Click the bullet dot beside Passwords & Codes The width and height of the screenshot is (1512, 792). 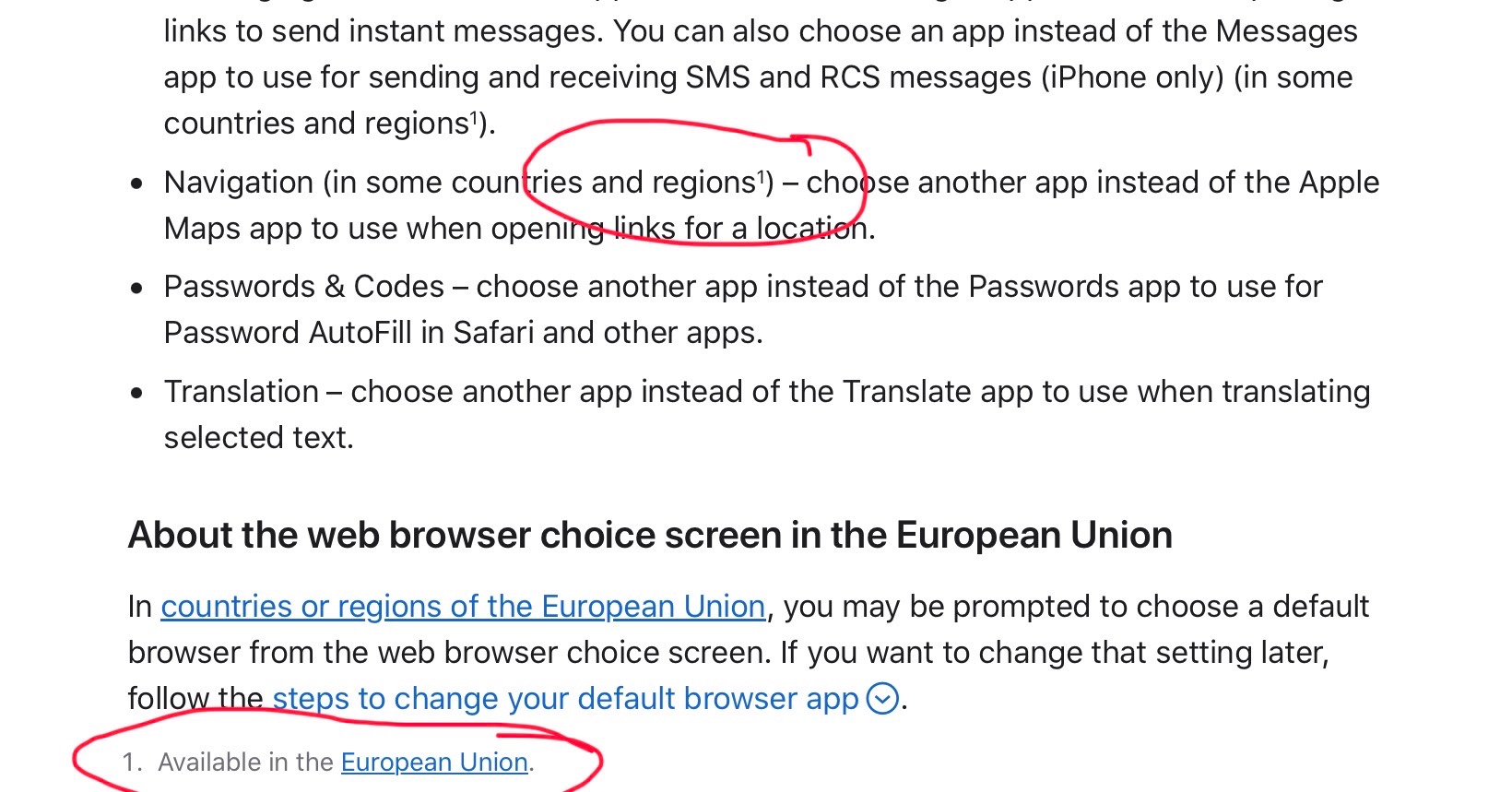coord(137,289)
